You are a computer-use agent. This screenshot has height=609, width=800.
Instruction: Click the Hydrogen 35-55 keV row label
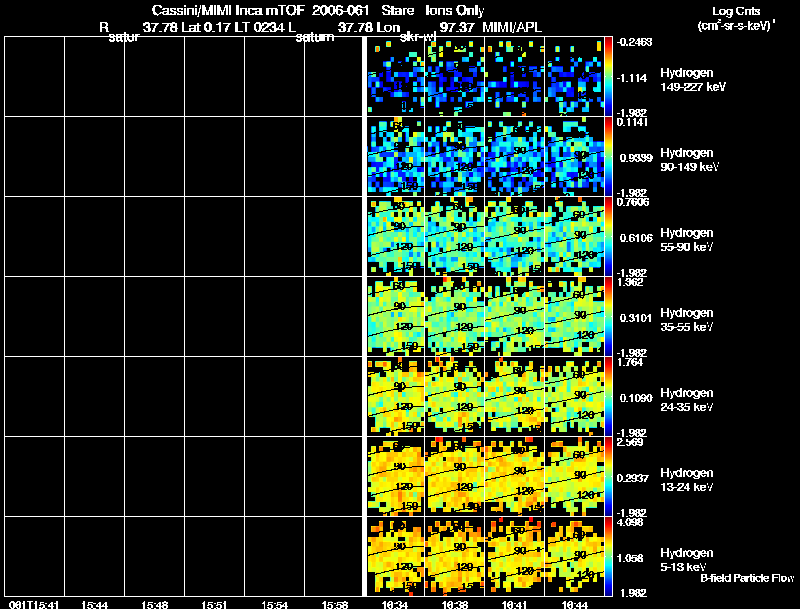[x=687, y=319]
